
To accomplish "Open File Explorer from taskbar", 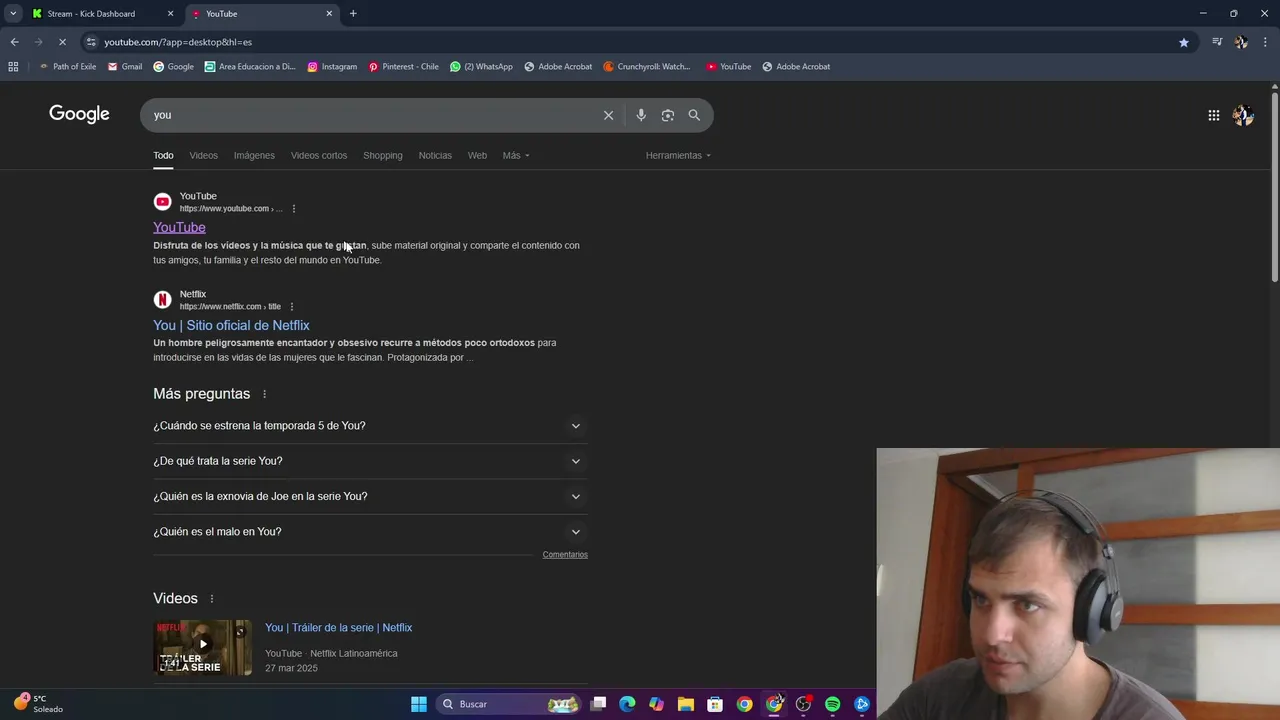I will [x=686, y=704].
